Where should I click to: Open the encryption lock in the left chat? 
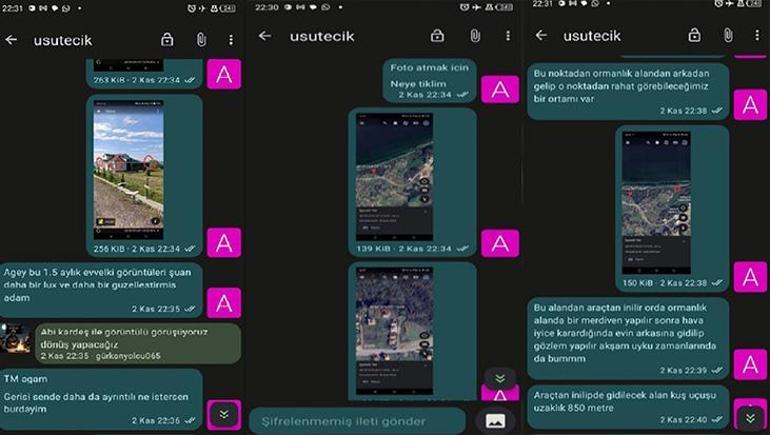tap(167, 40)
